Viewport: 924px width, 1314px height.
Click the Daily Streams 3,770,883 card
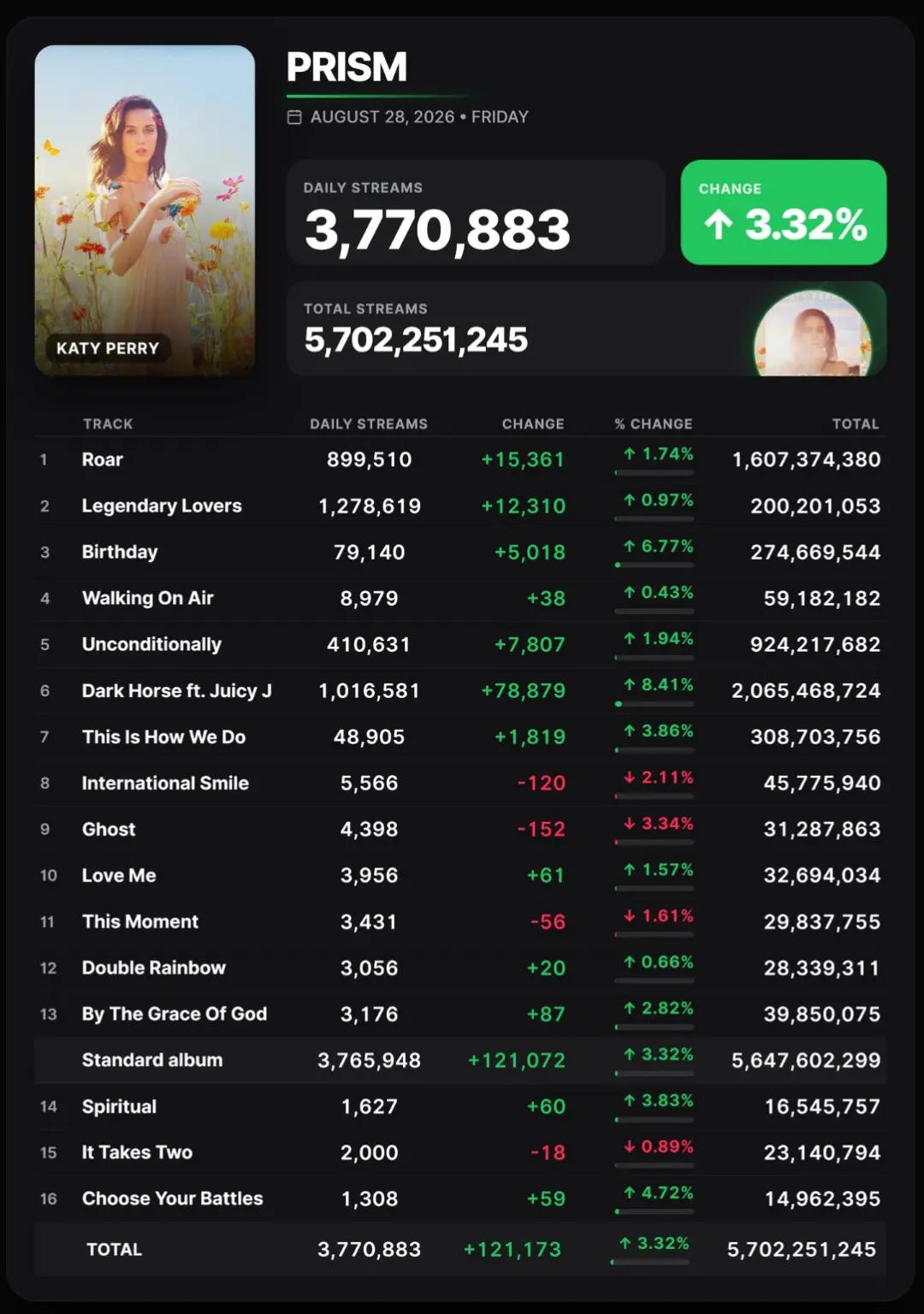[x=476, y=212]
